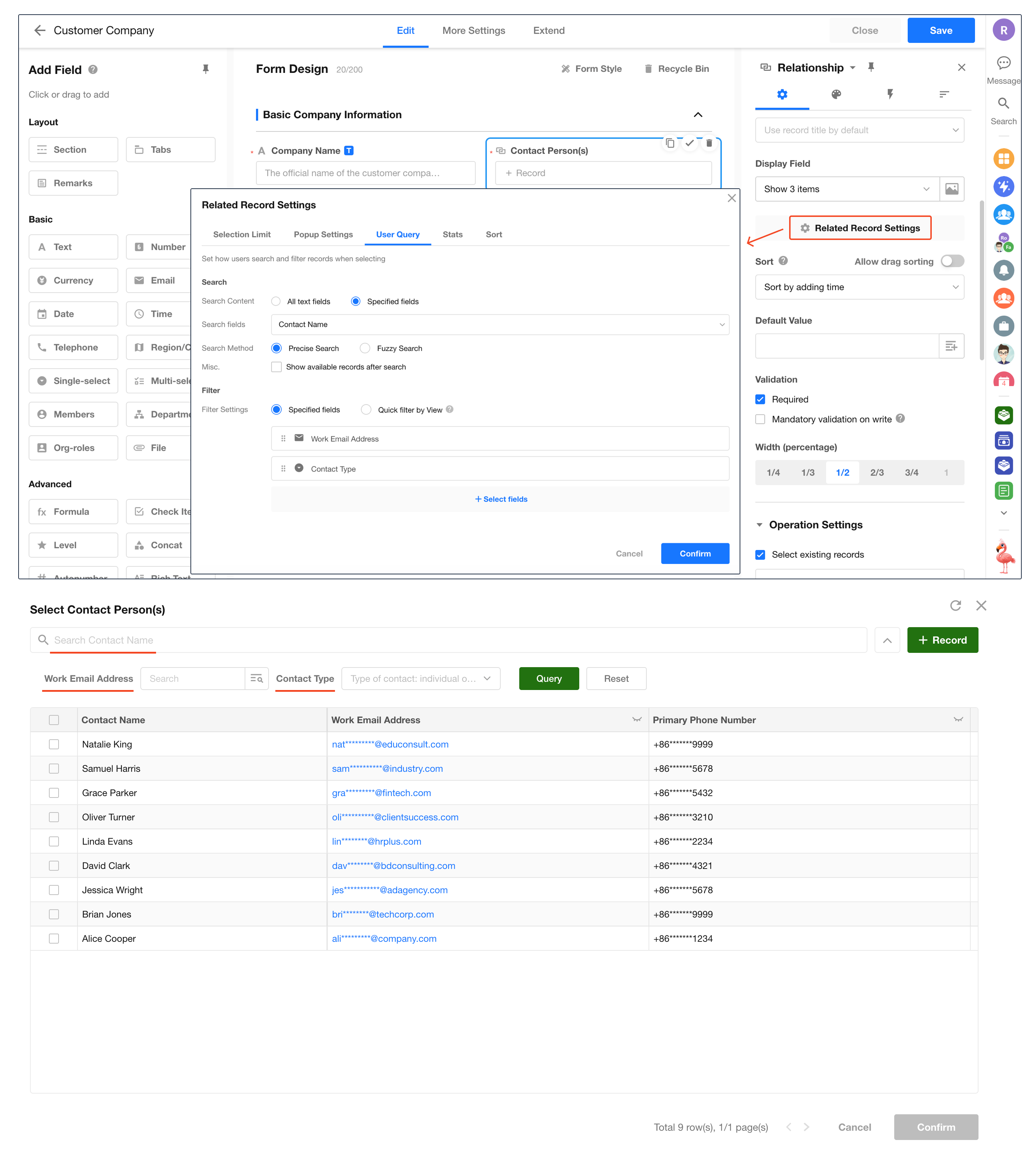Viewport: 1036px width, 1160px height.
Task: Switch to the Popup Settings tab
Action: coord(323,235)
